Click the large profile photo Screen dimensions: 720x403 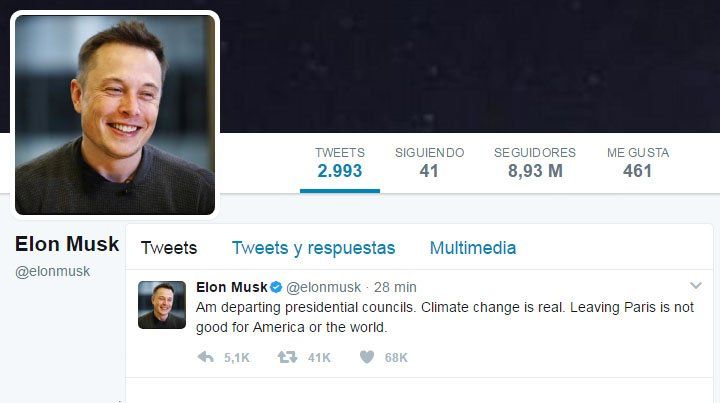point(114,113)
